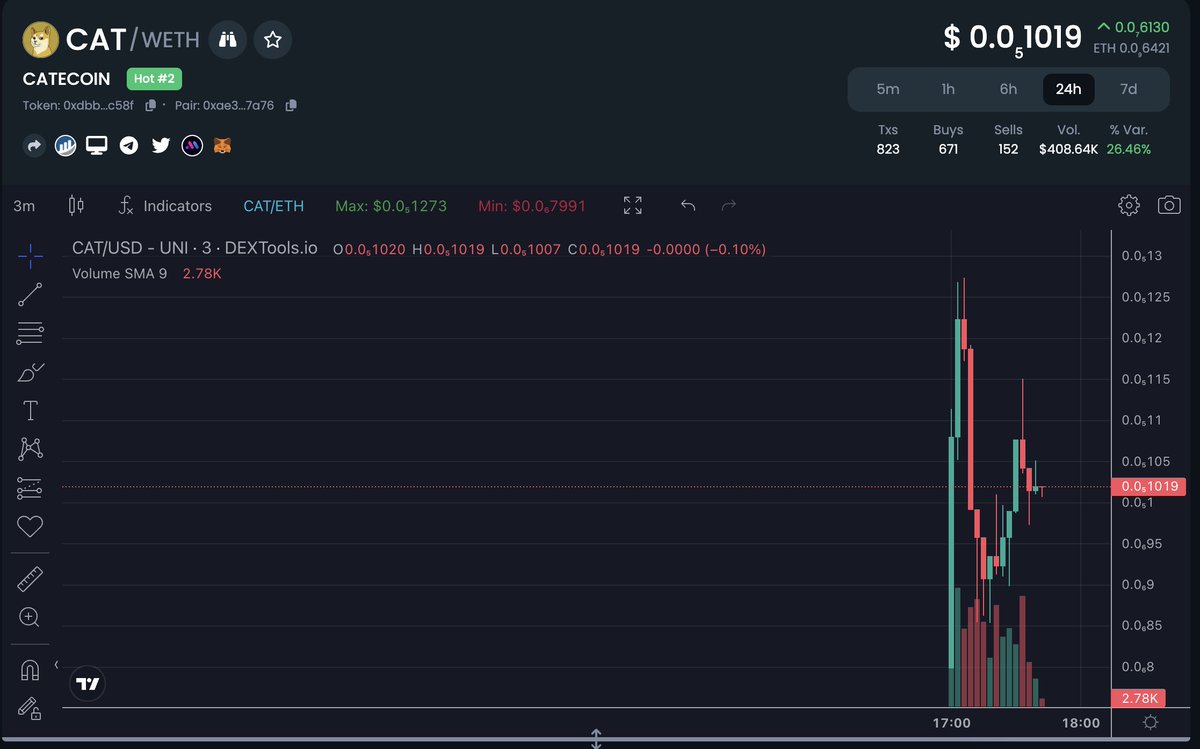Toggle fullscreen chart mode
This screenshot has width=1200, height=749.
(x=633, y=206)
